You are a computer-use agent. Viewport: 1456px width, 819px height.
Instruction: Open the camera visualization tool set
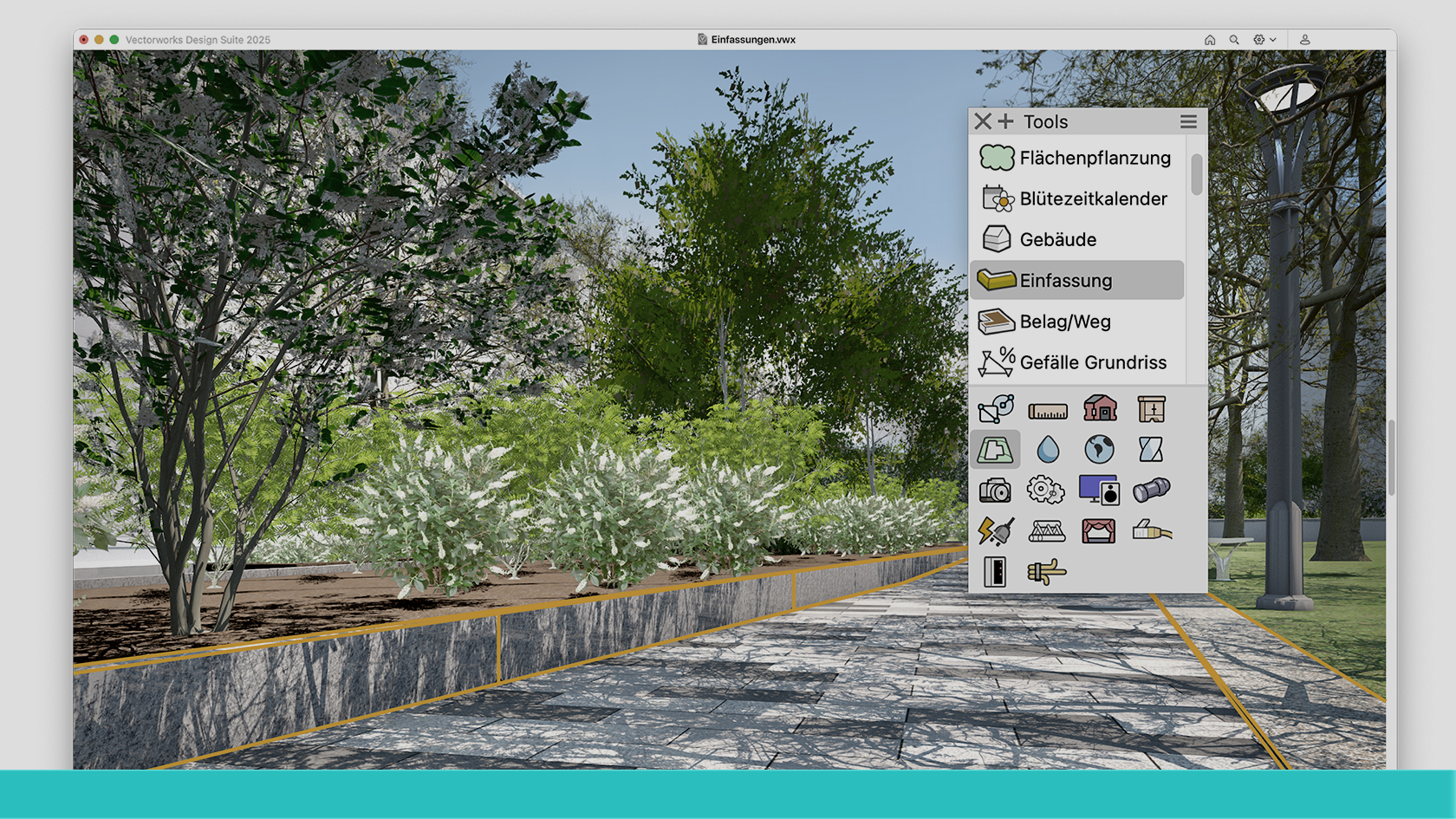click(995, 491)
